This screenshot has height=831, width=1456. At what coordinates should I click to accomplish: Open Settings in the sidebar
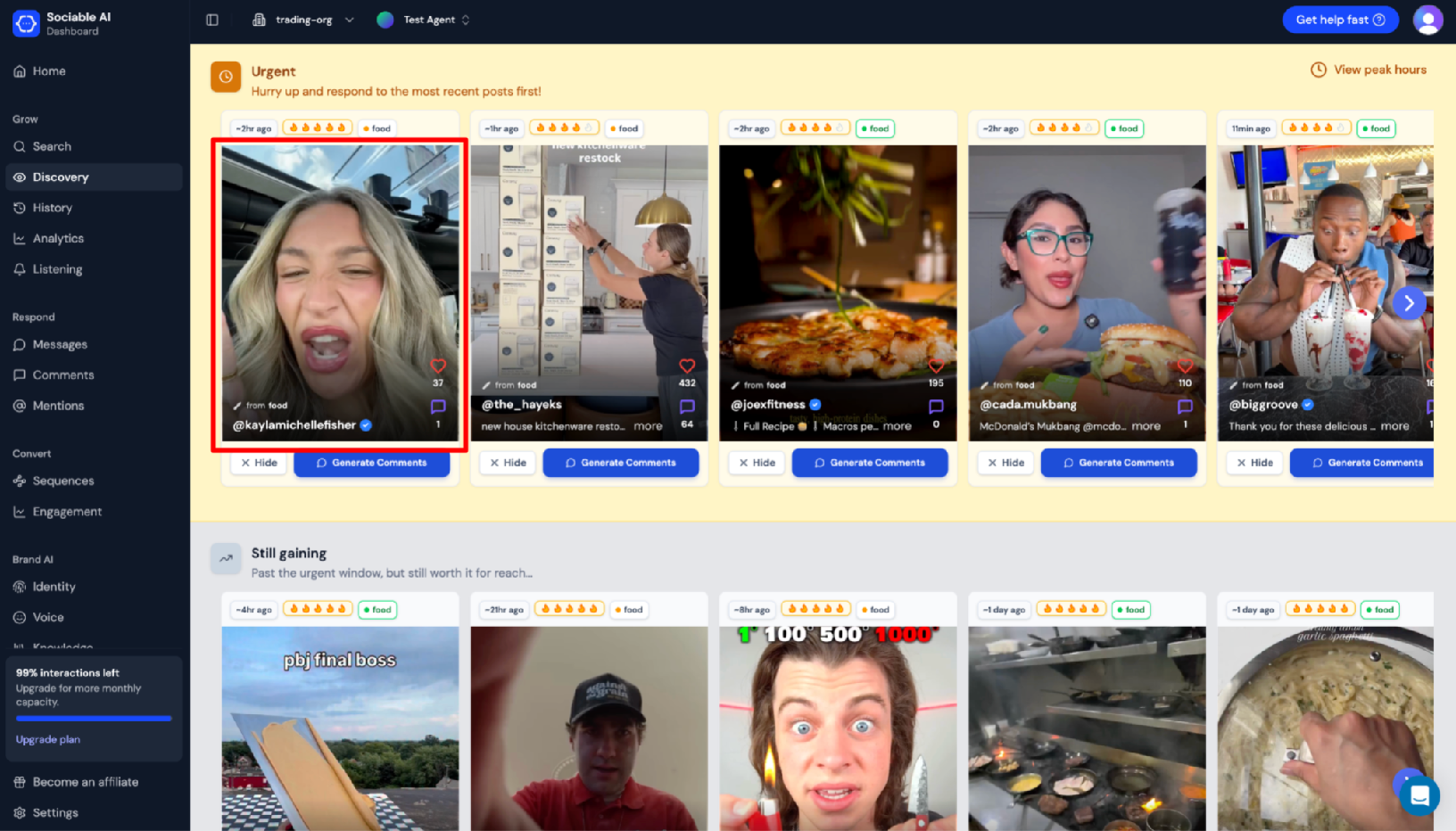coord(95,813)
